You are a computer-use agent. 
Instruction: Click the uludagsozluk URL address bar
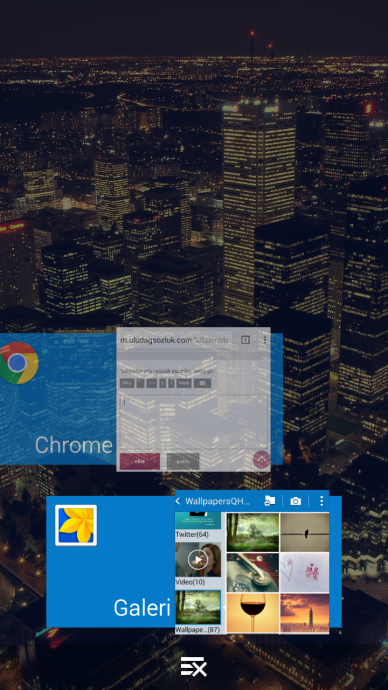(176, 340)
